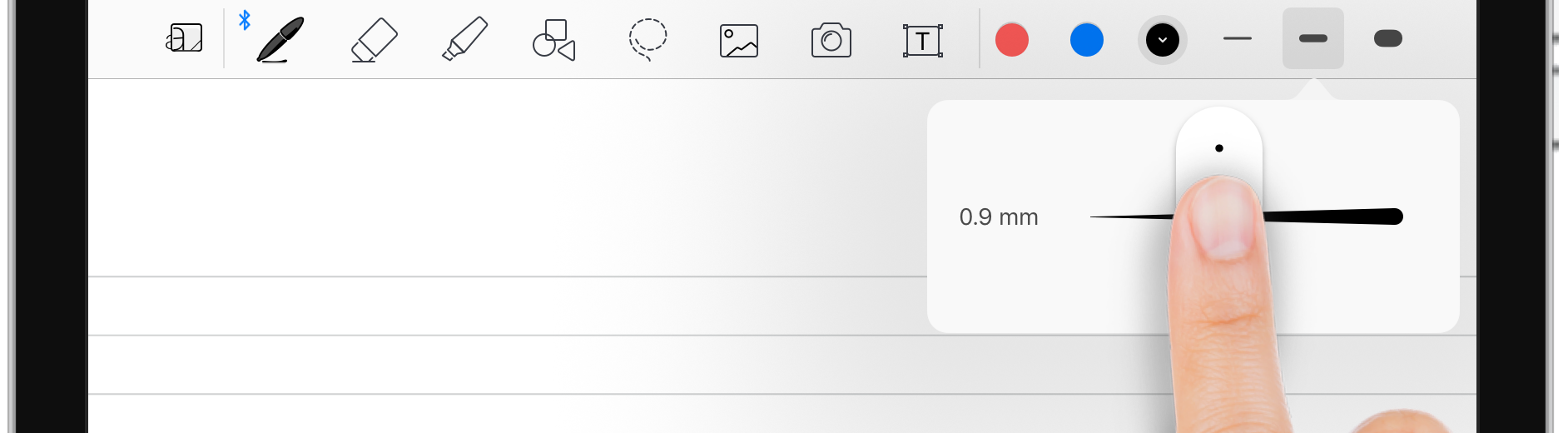
Task: Click the Bluetooth stylus indicator
Action: coord(245,20)
